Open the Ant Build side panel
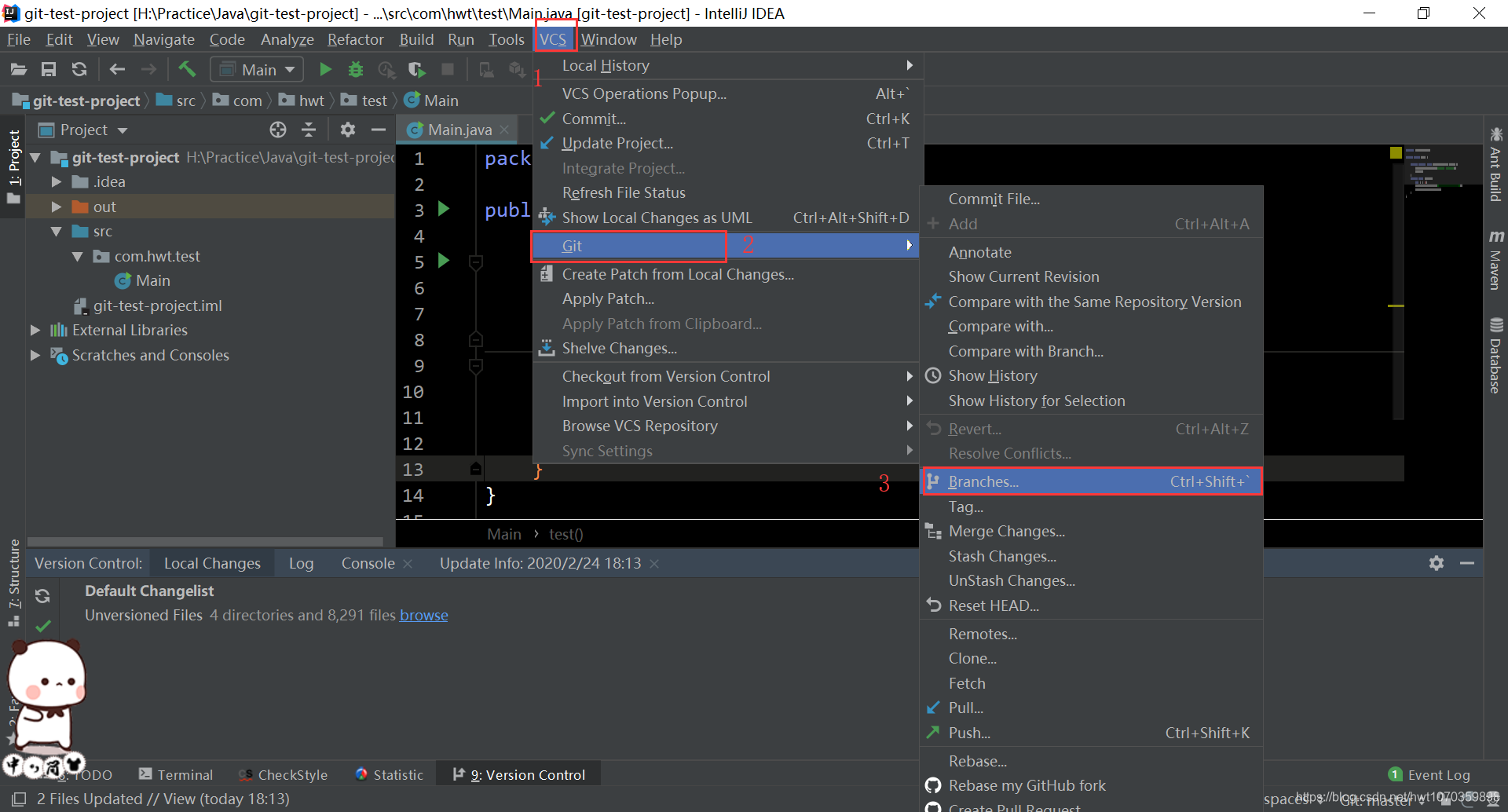The image size is (1508, 812). [1495, 164]
